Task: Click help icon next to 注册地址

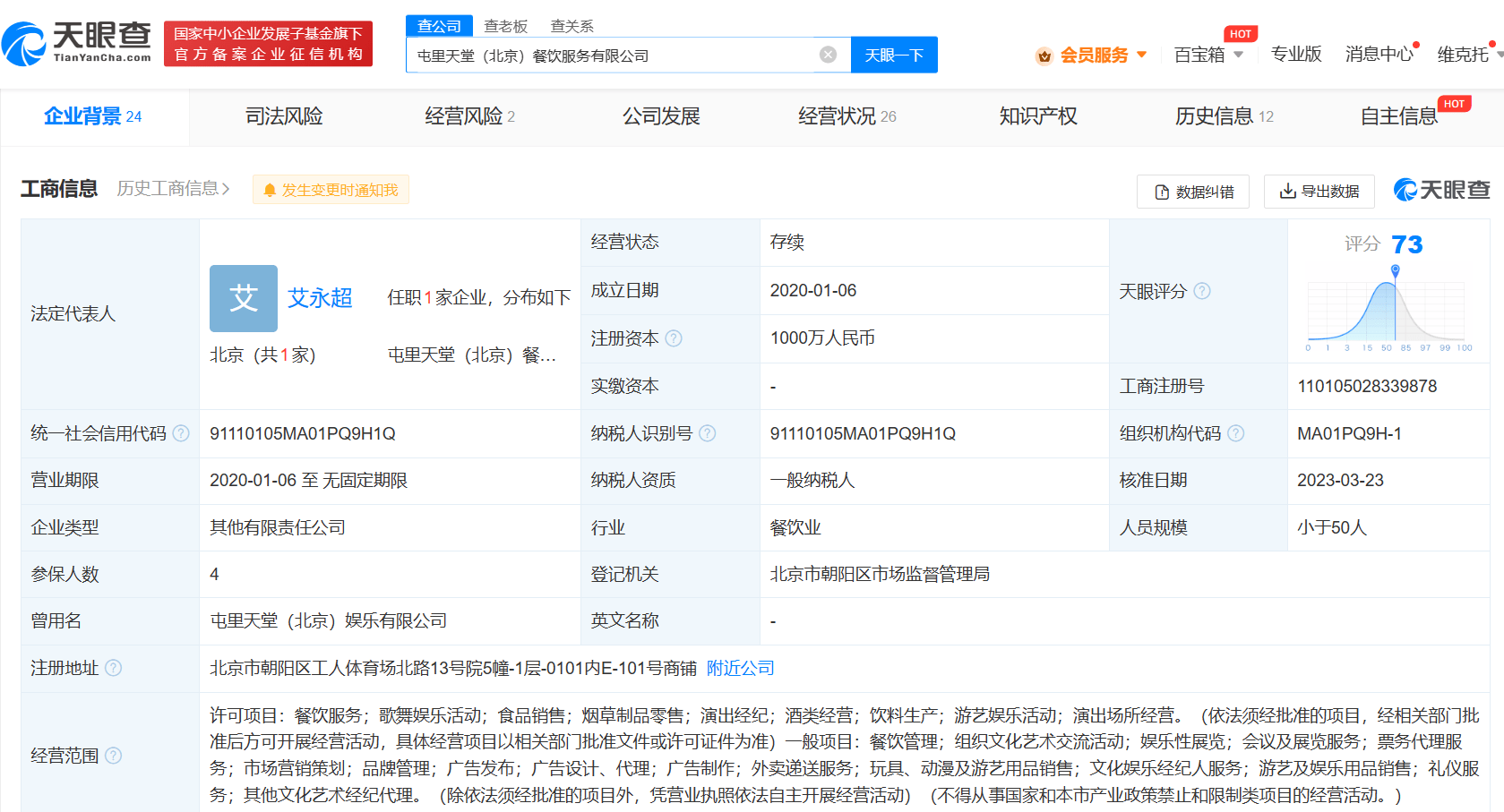Action: pos(113,668)
